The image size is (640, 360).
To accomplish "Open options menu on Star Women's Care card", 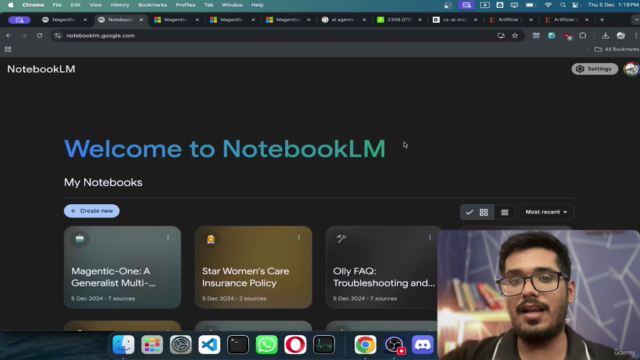I will pos(299,238).
